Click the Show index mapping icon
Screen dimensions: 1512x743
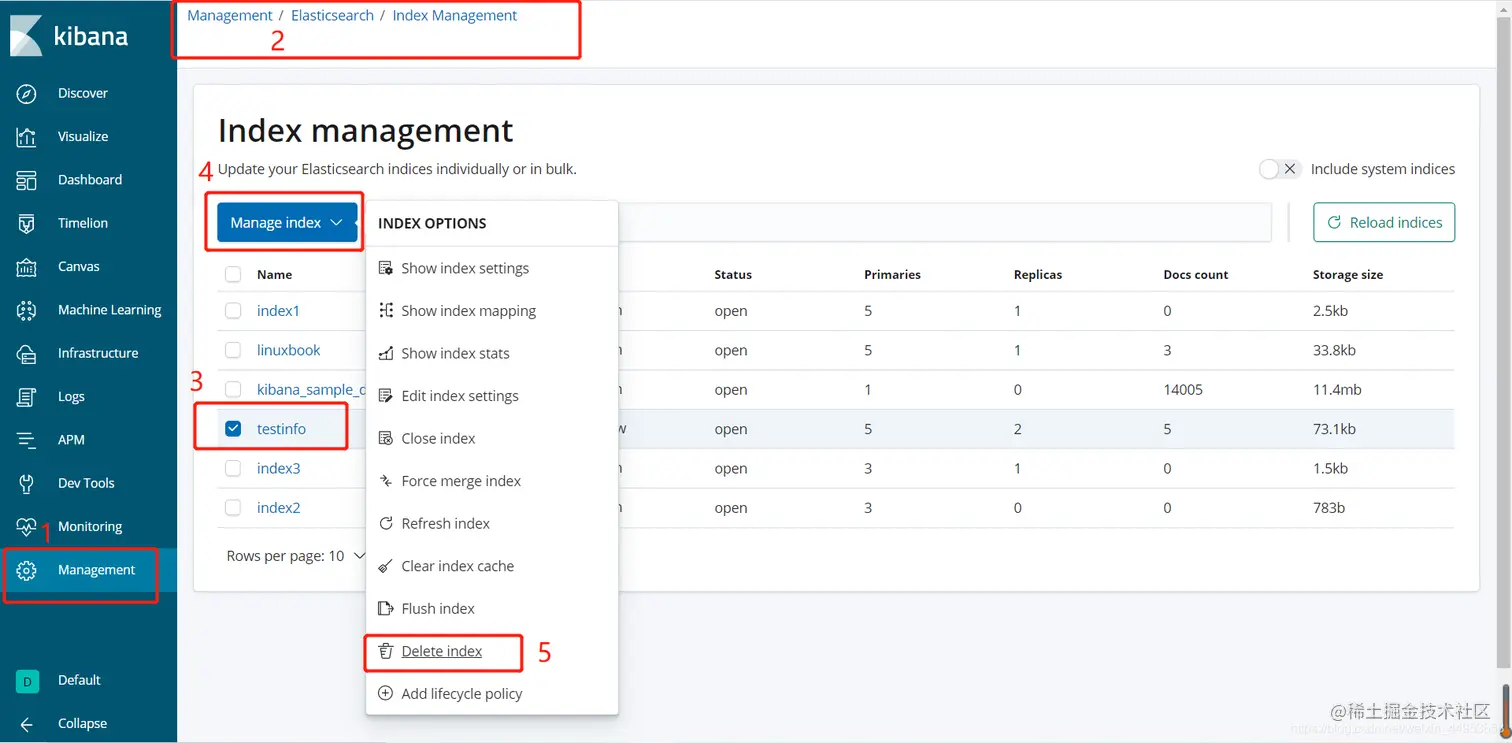tap(385, 311)
